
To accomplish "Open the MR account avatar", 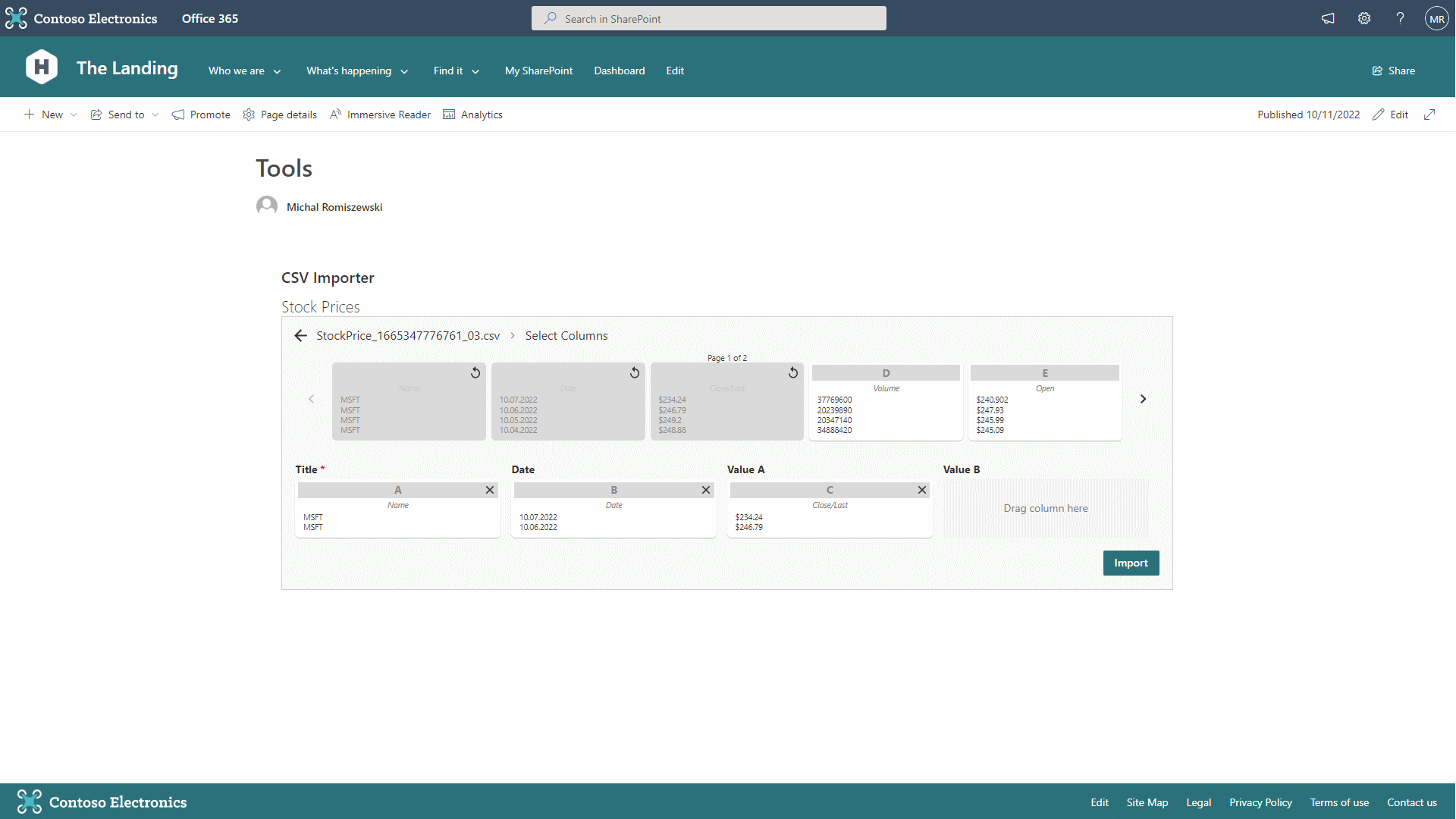I will tap(1436, 18).
